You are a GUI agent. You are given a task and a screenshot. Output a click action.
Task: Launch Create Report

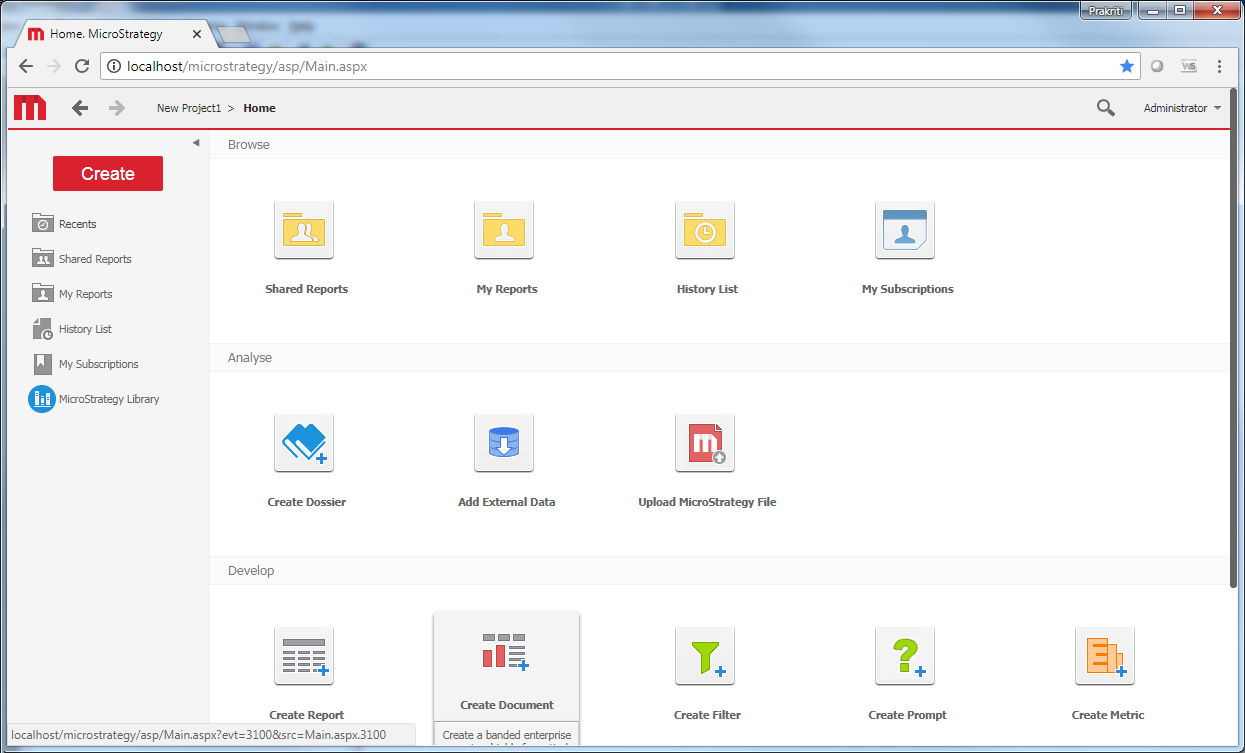point(304,656)
